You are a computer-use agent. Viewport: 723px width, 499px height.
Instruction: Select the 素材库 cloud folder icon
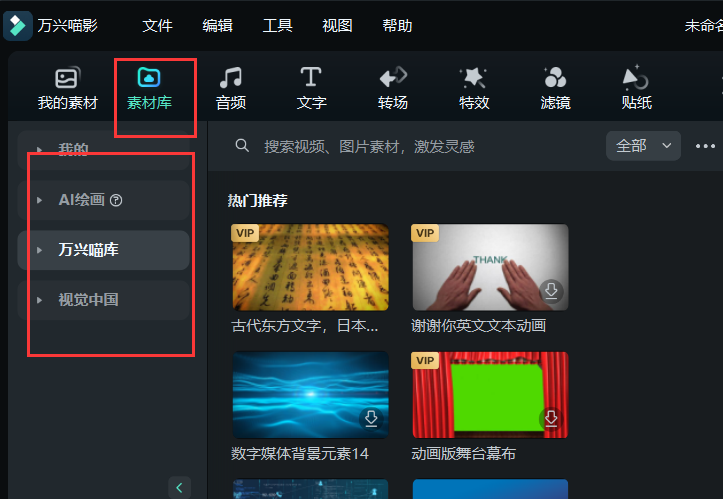coord(149,77)
